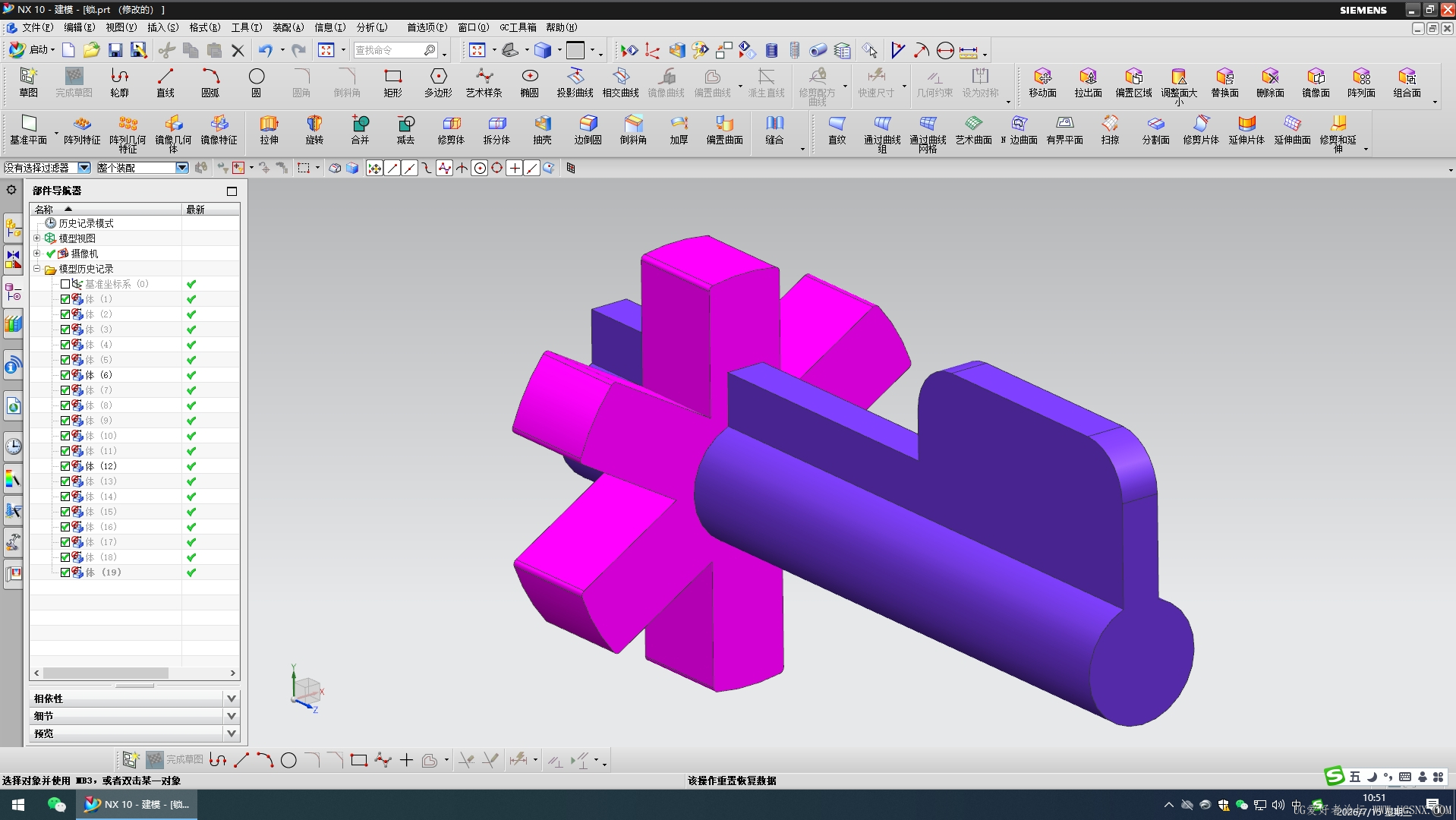Open the 旋转 revolve tool

tap(314, 130)
